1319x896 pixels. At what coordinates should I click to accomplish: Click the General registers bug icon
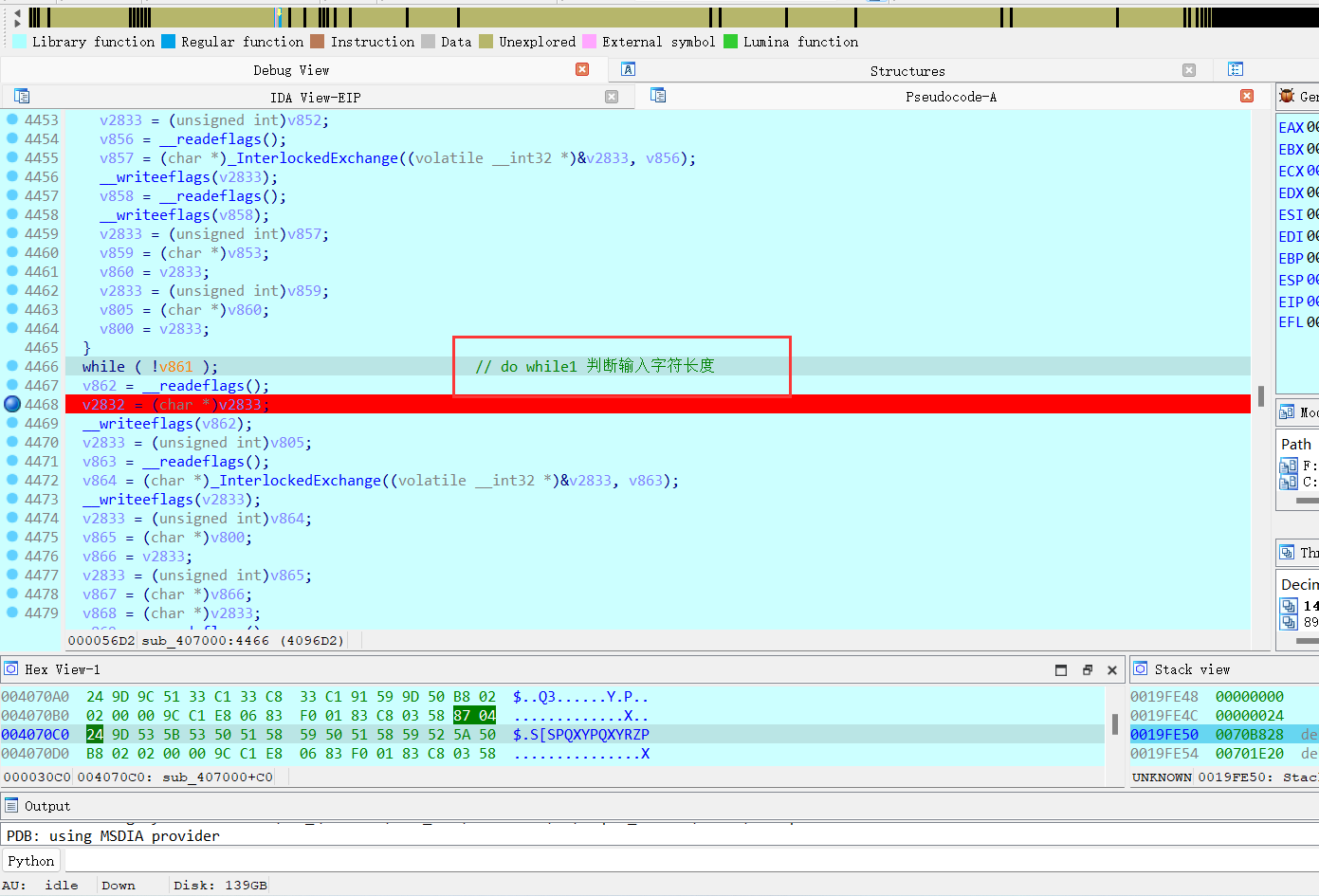1287,96
